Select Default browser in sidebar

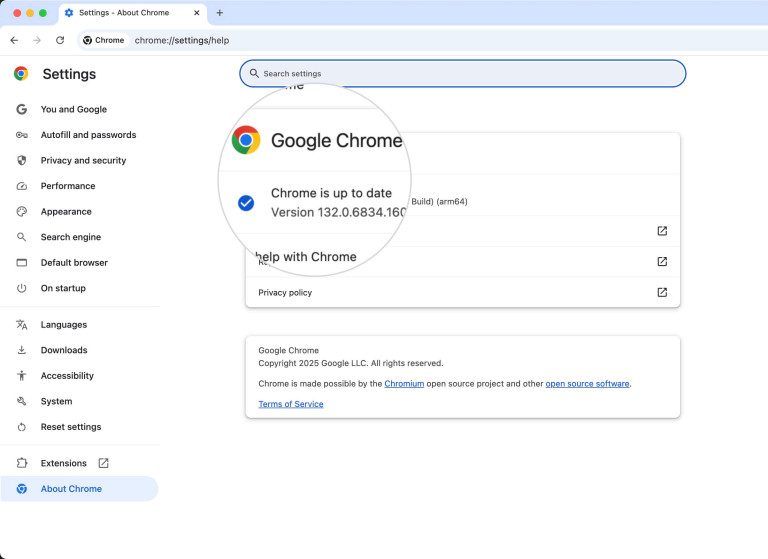pyautogui.click(x=74, y=263)
